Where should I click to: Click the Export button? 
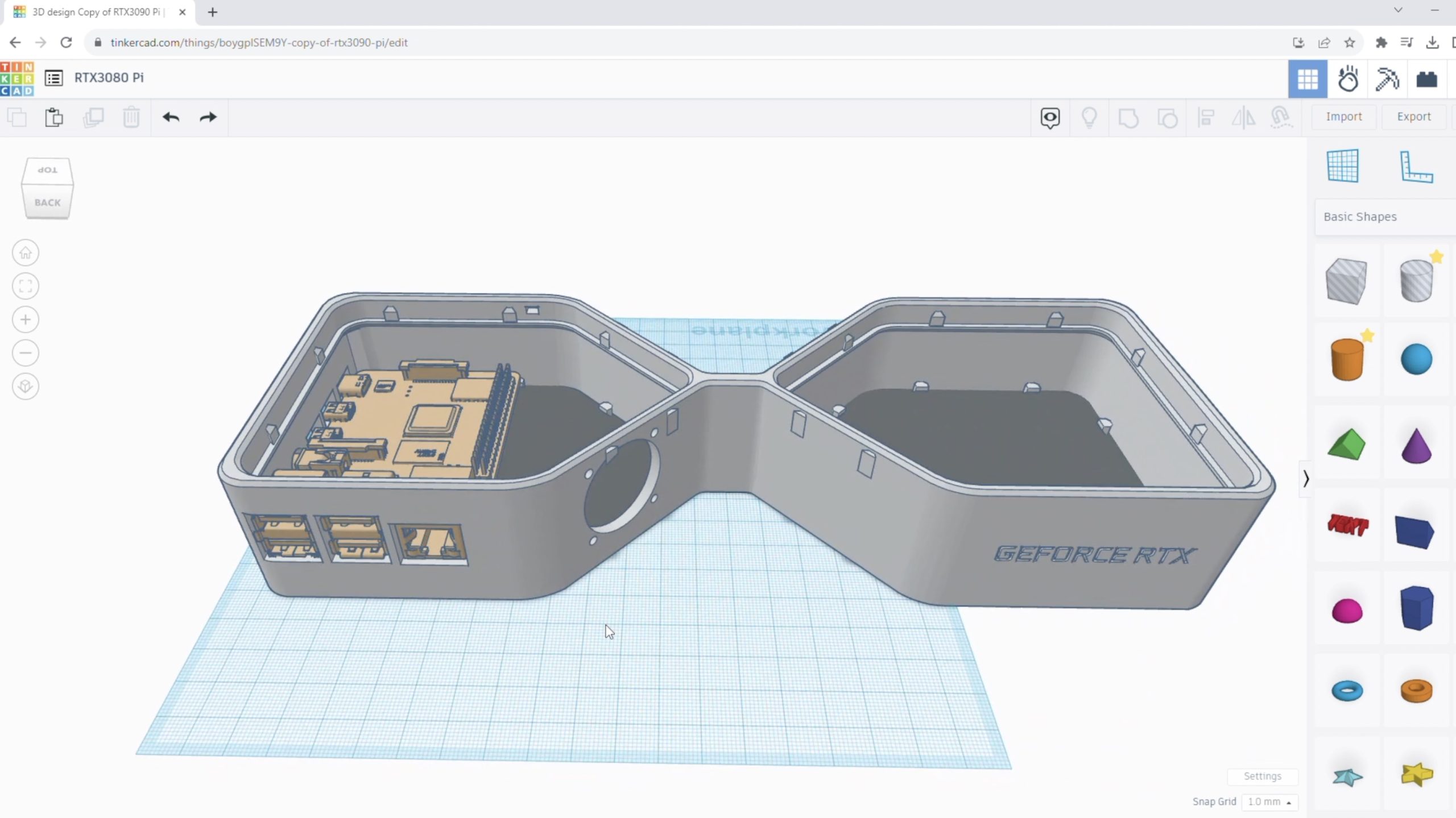click(x=1413, y=117)
